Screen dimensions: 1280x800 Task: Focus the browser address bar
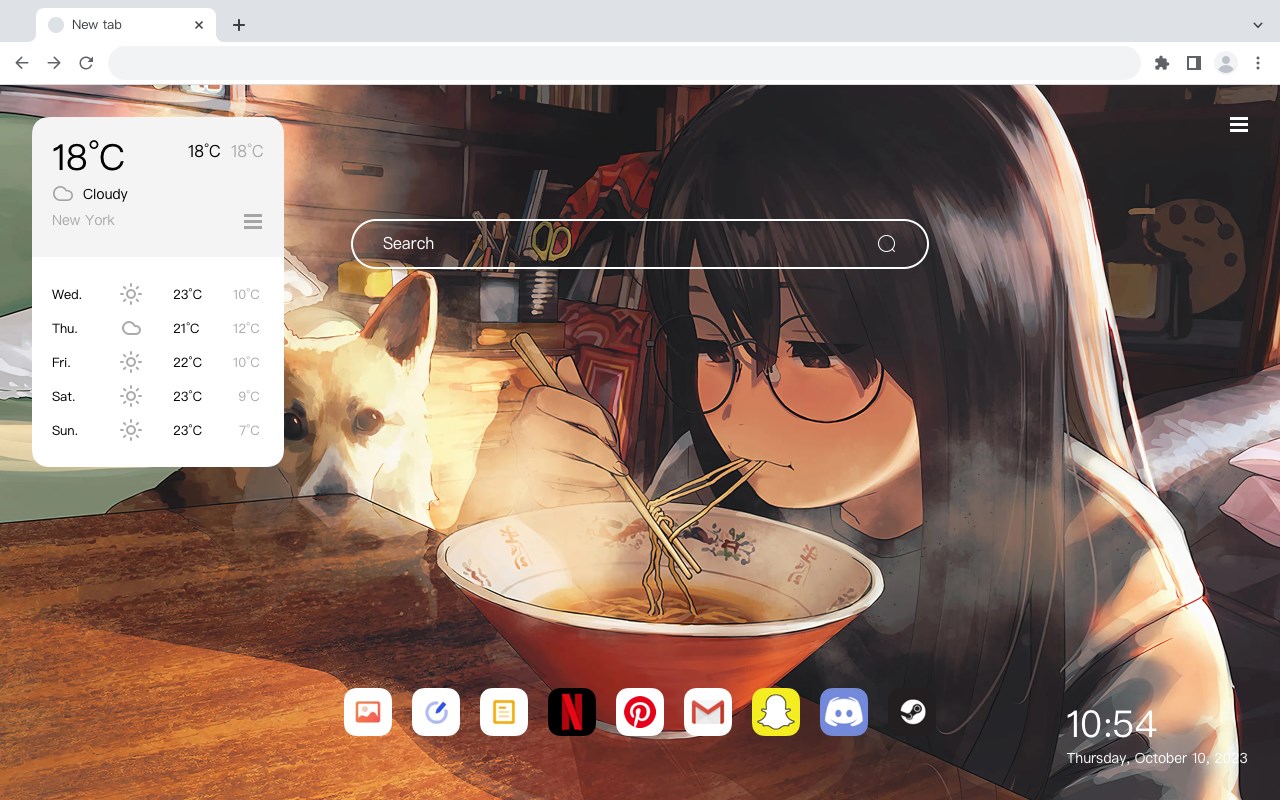point(624,63)
